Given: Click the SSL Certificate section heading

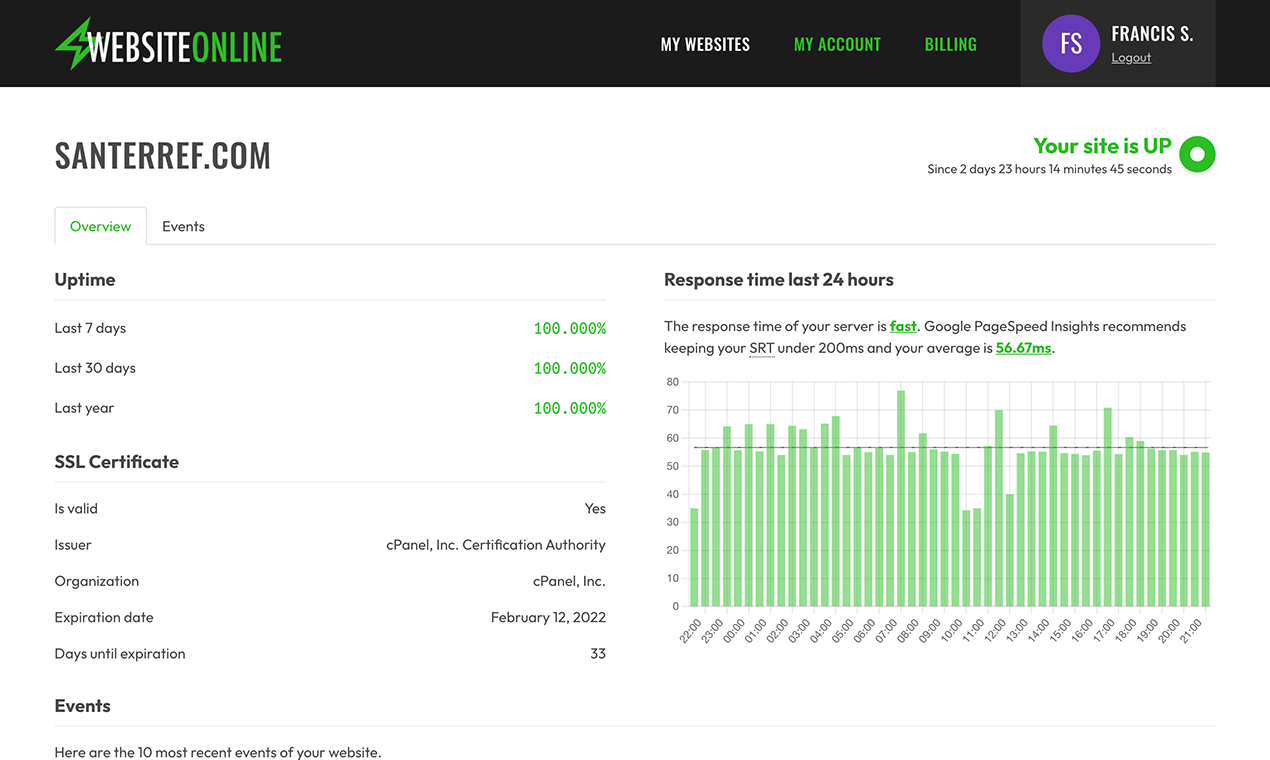Looking at the screenshot, I should 117,462.
